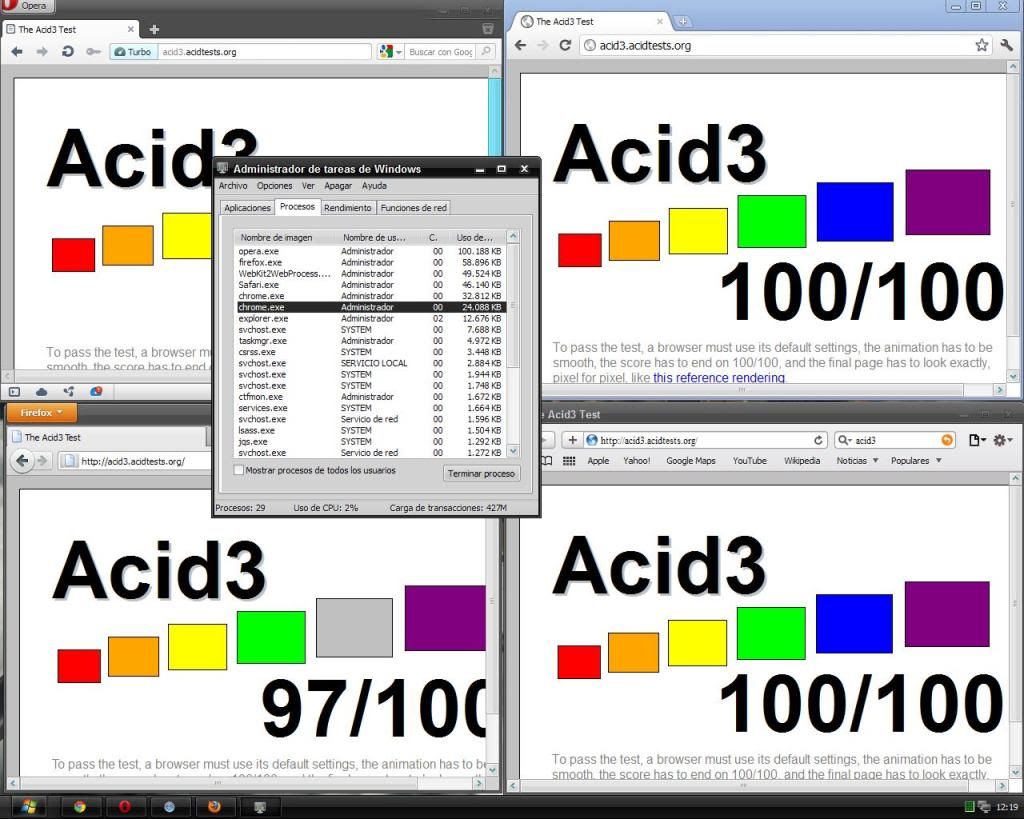Click the Task Manager taskbar button

click(259, 807)
